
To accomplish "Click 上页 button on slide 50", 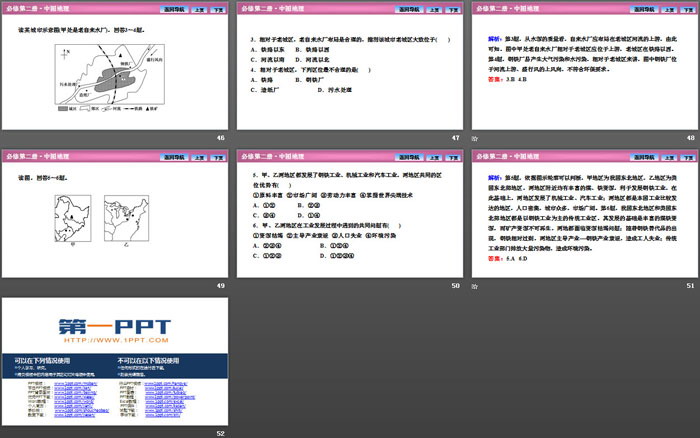I will 434,158.
